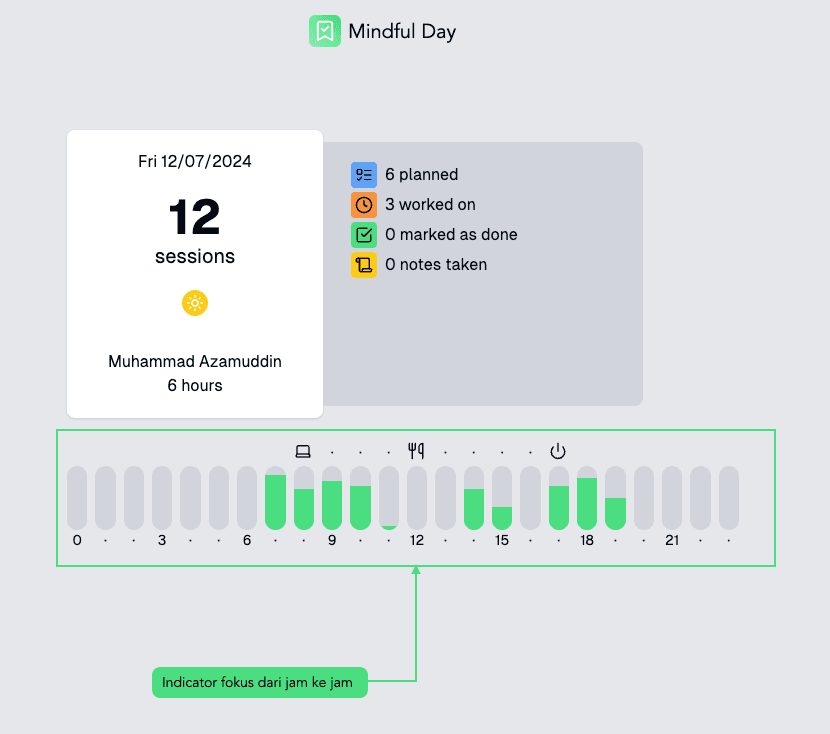This screenshot has height=734, width=830.
Task: Click the hour 12 label on timeline
Action: (417, 540)
